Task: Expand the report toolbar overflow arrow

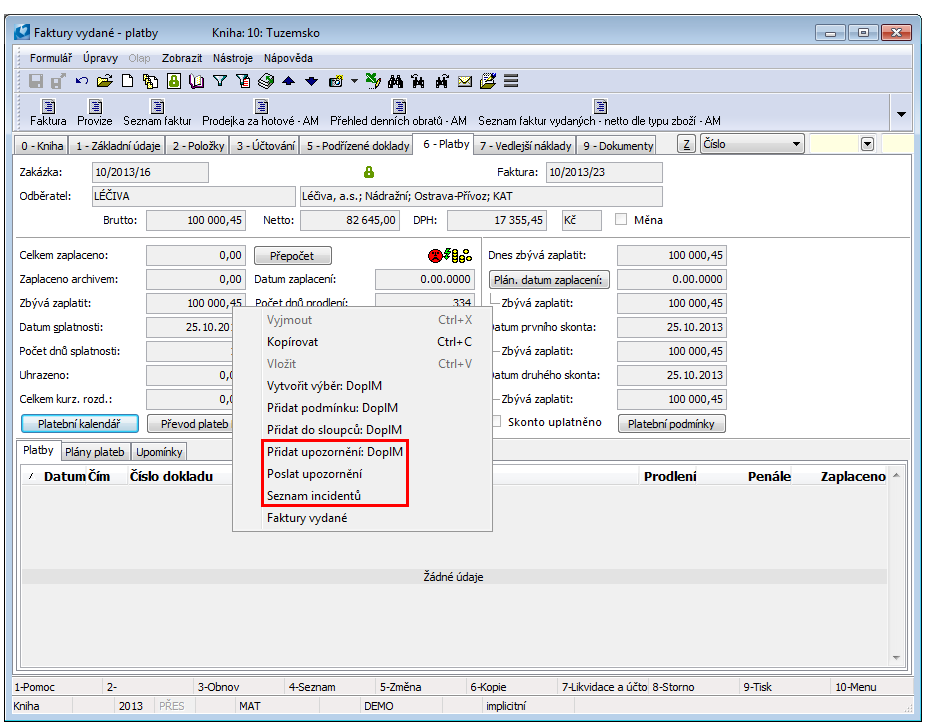Action: (900, 113)
